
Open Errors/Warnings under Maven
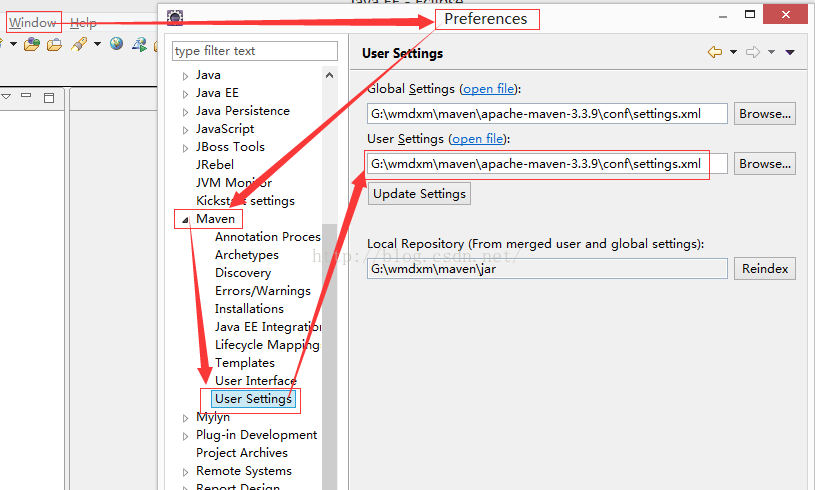coord(262,291)
